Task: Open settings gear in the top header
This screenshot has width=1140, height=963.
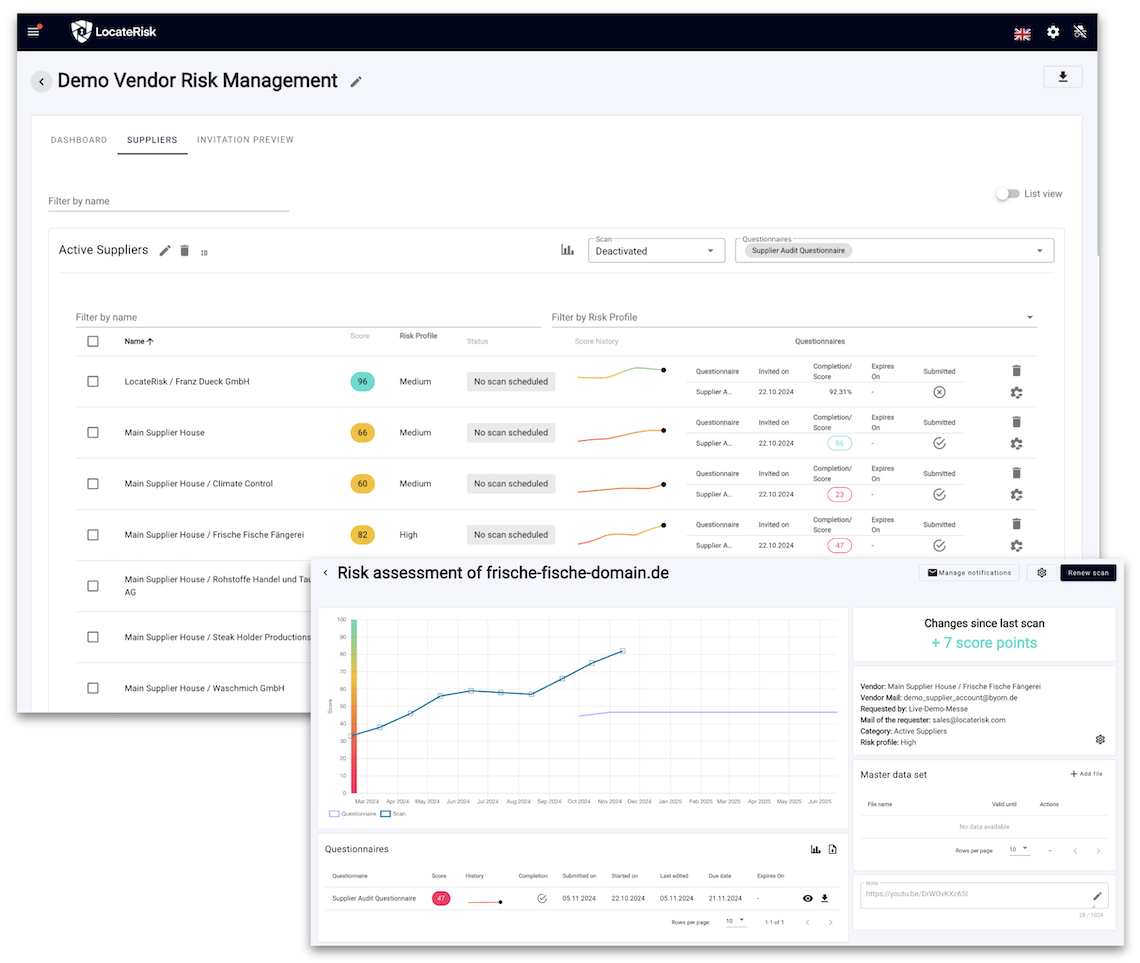Action: tap(1053, 32)
